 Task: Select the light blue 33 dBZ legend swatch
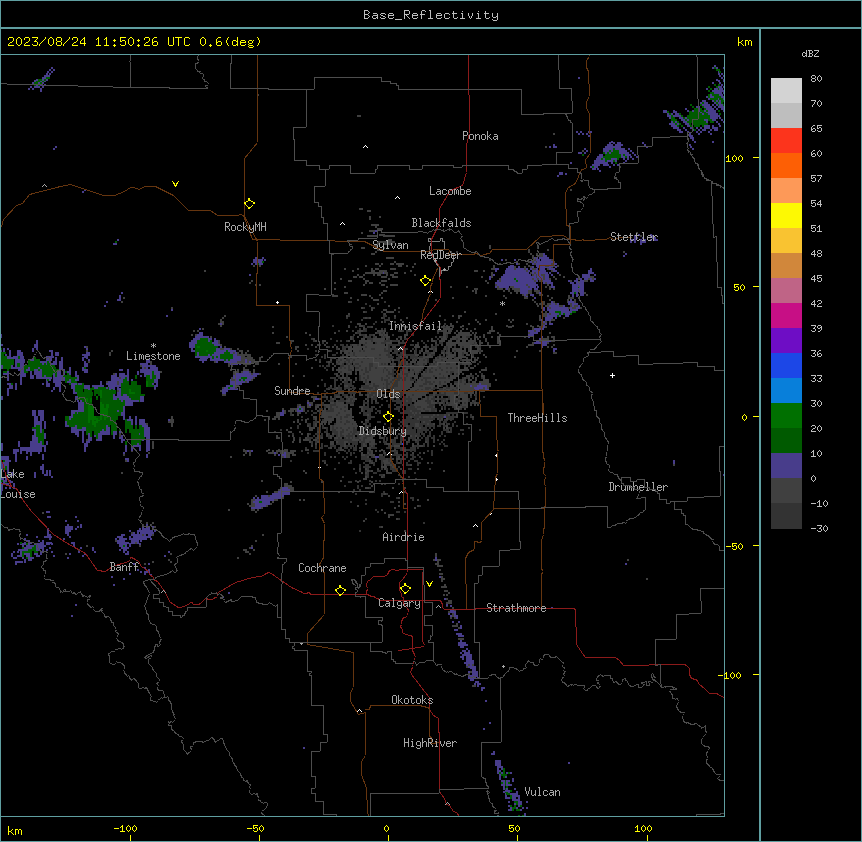786,391
